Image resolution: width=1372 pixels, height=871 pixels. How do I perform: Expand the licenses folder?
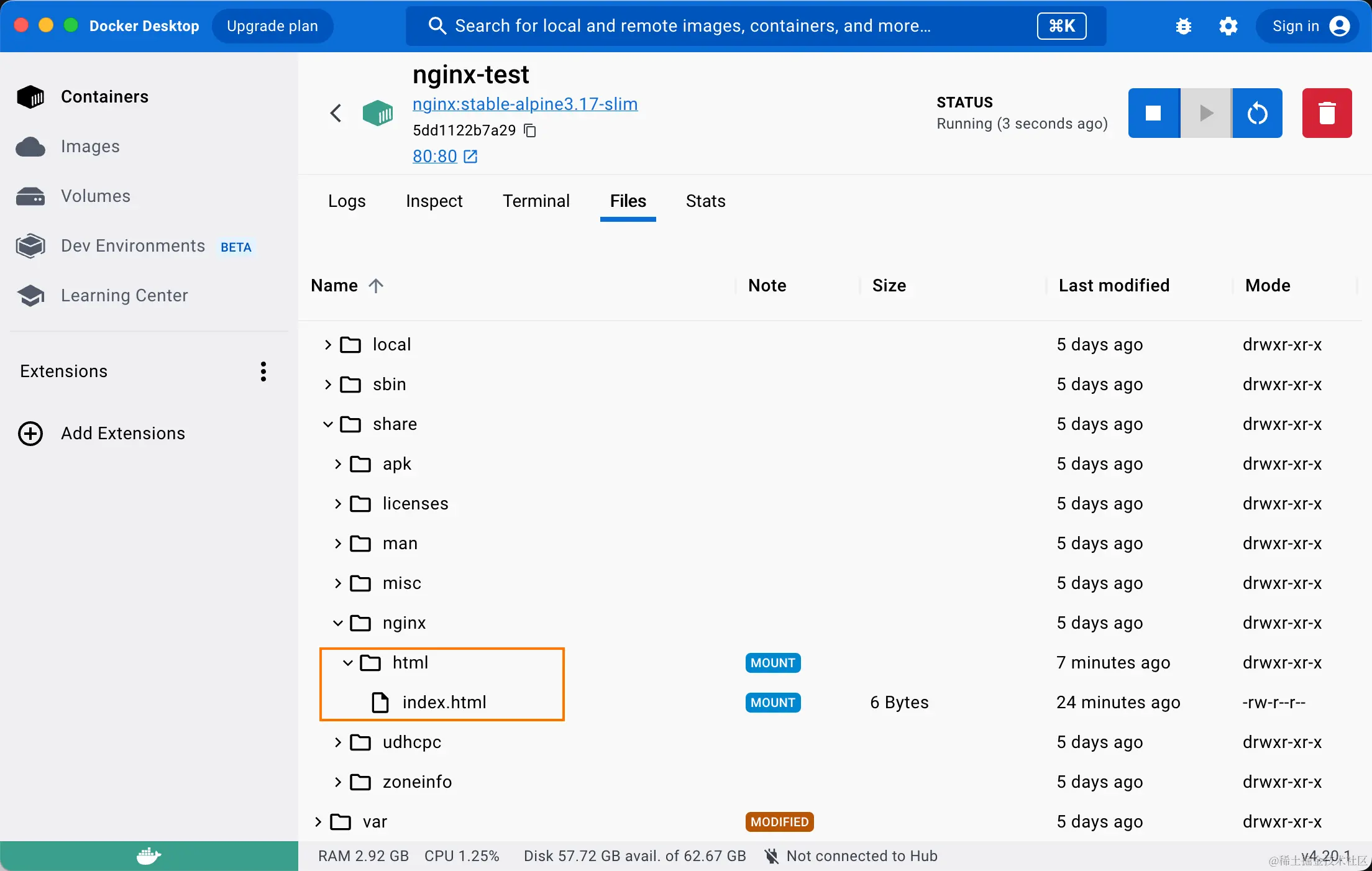(338, 504)
